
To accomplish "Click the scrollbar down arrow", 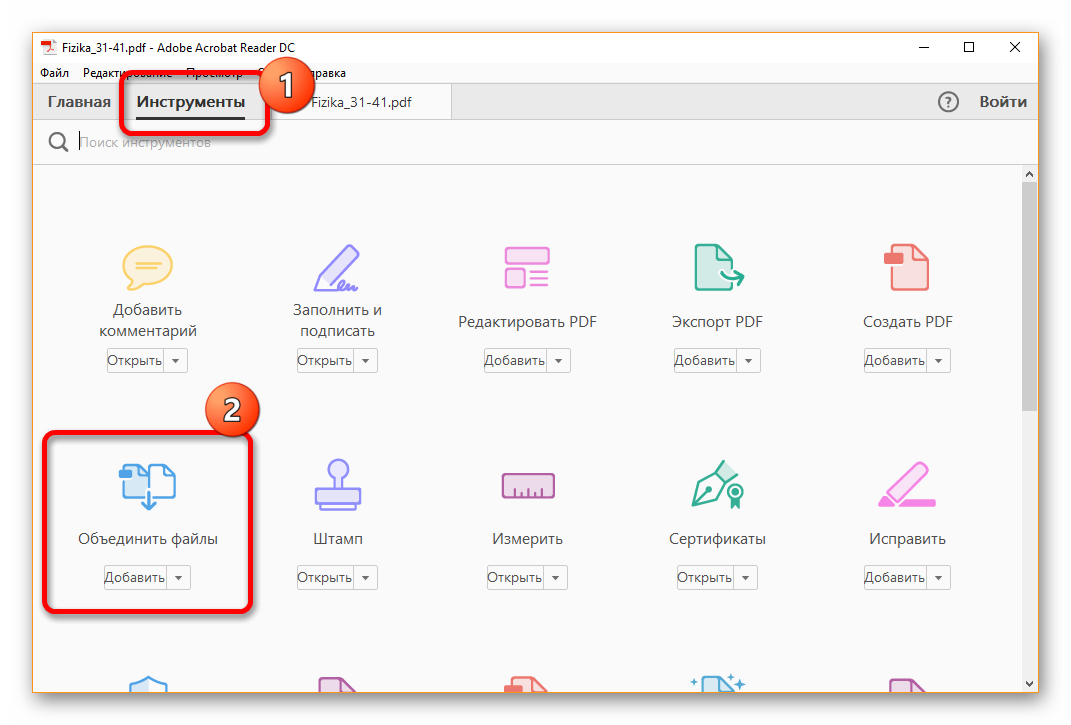I will coord(1029,684).
